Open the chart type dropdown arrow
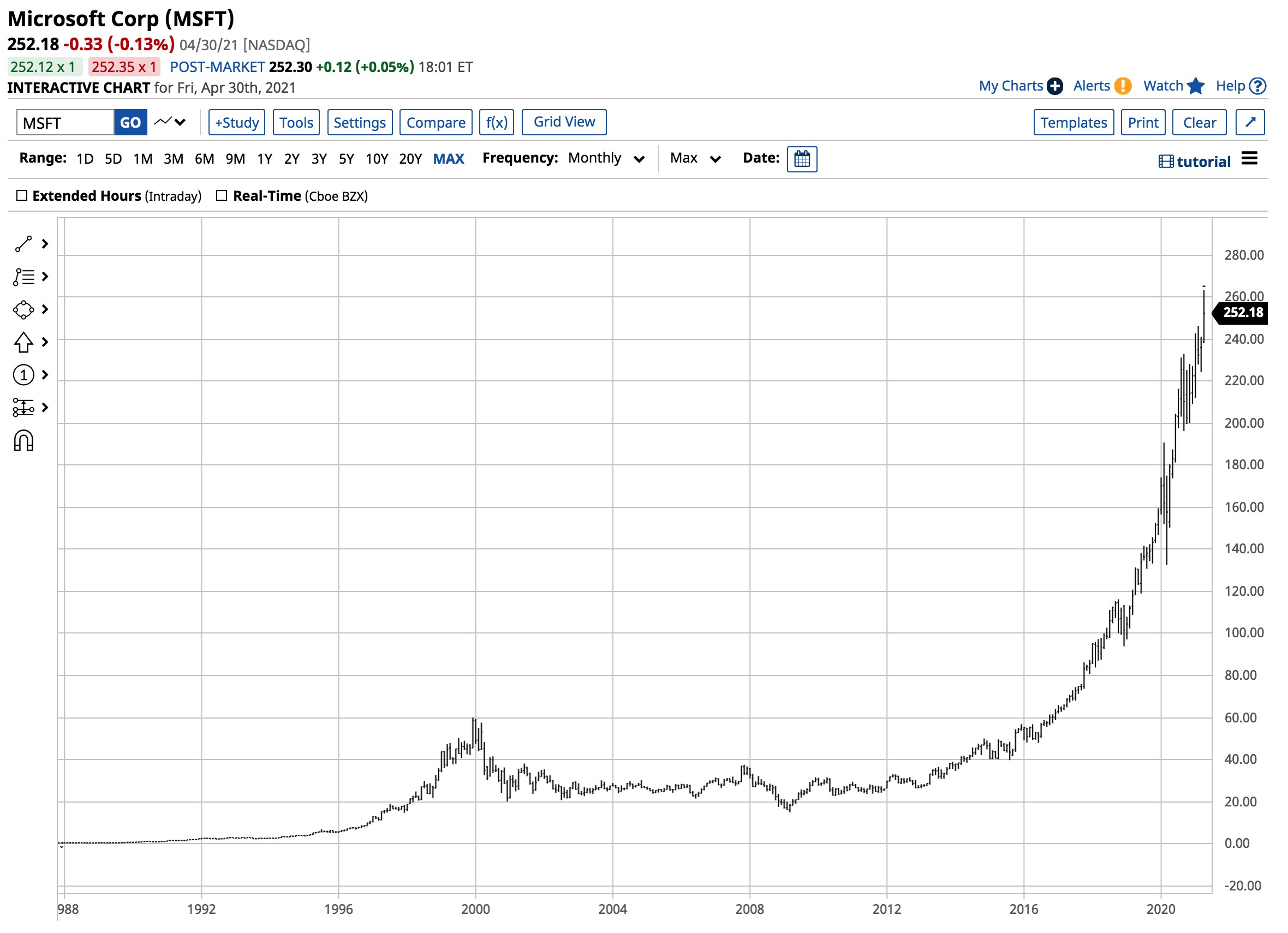 click(x=181, y=122)
